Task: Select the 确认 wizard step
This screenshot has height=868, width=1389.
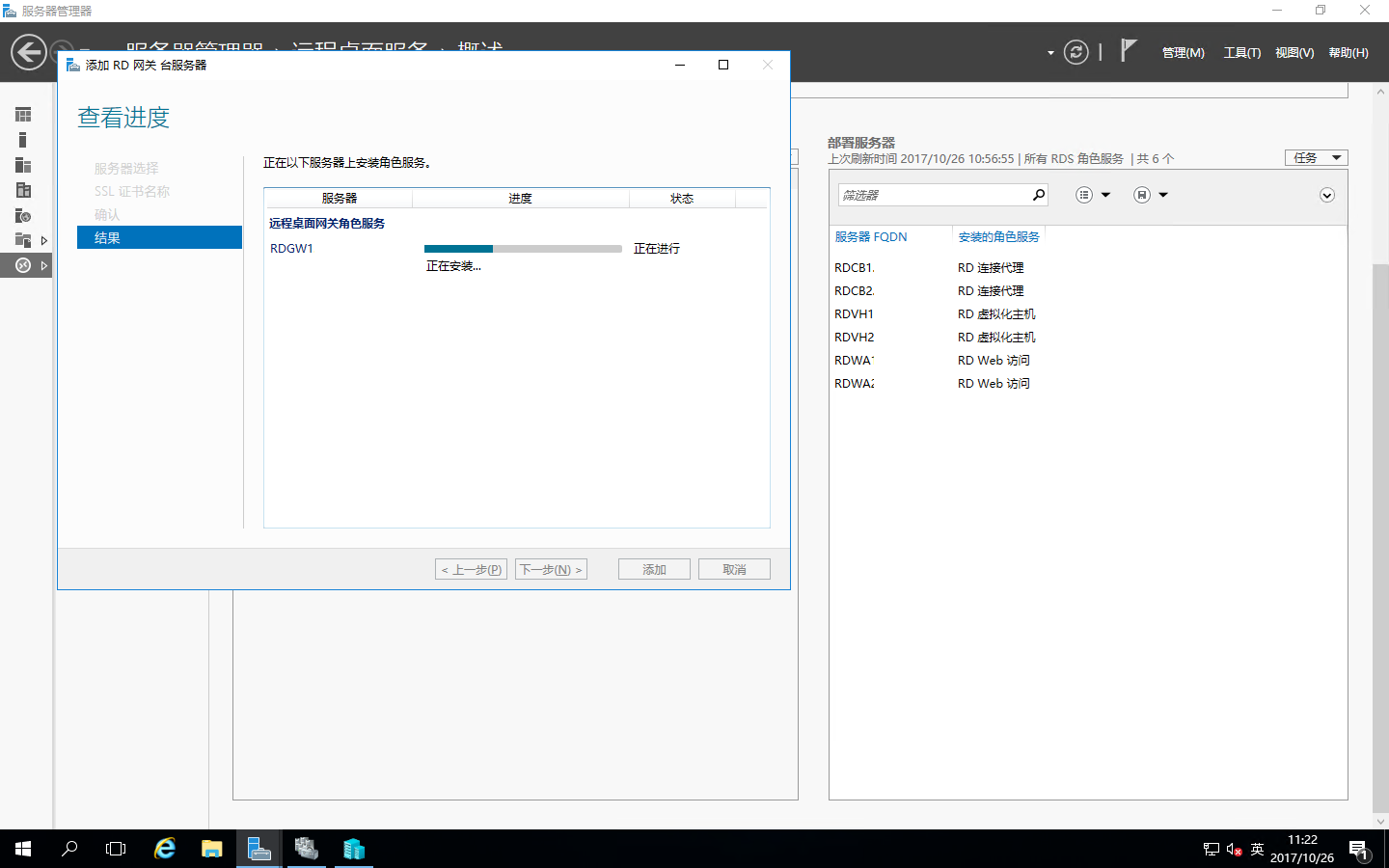Action: (x=107, y=214)
